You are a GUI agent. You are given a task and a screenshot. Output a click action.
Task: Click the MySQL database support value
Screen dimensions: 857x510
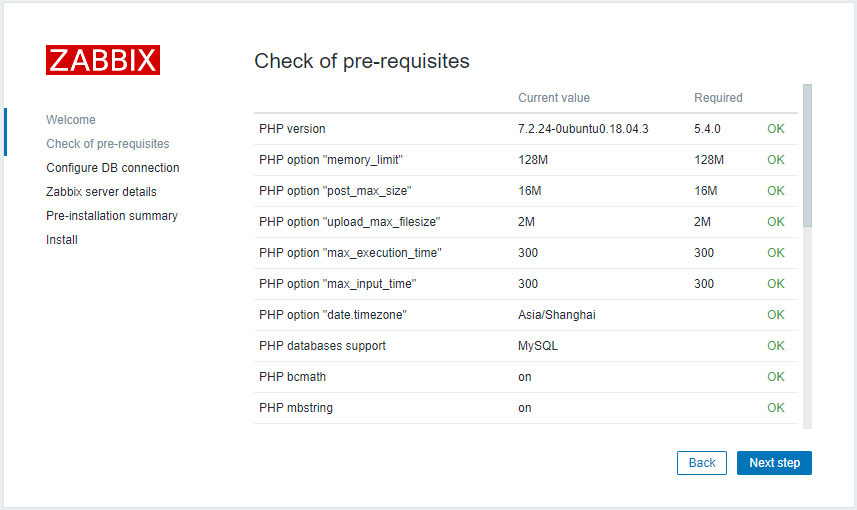coord(538,346)
